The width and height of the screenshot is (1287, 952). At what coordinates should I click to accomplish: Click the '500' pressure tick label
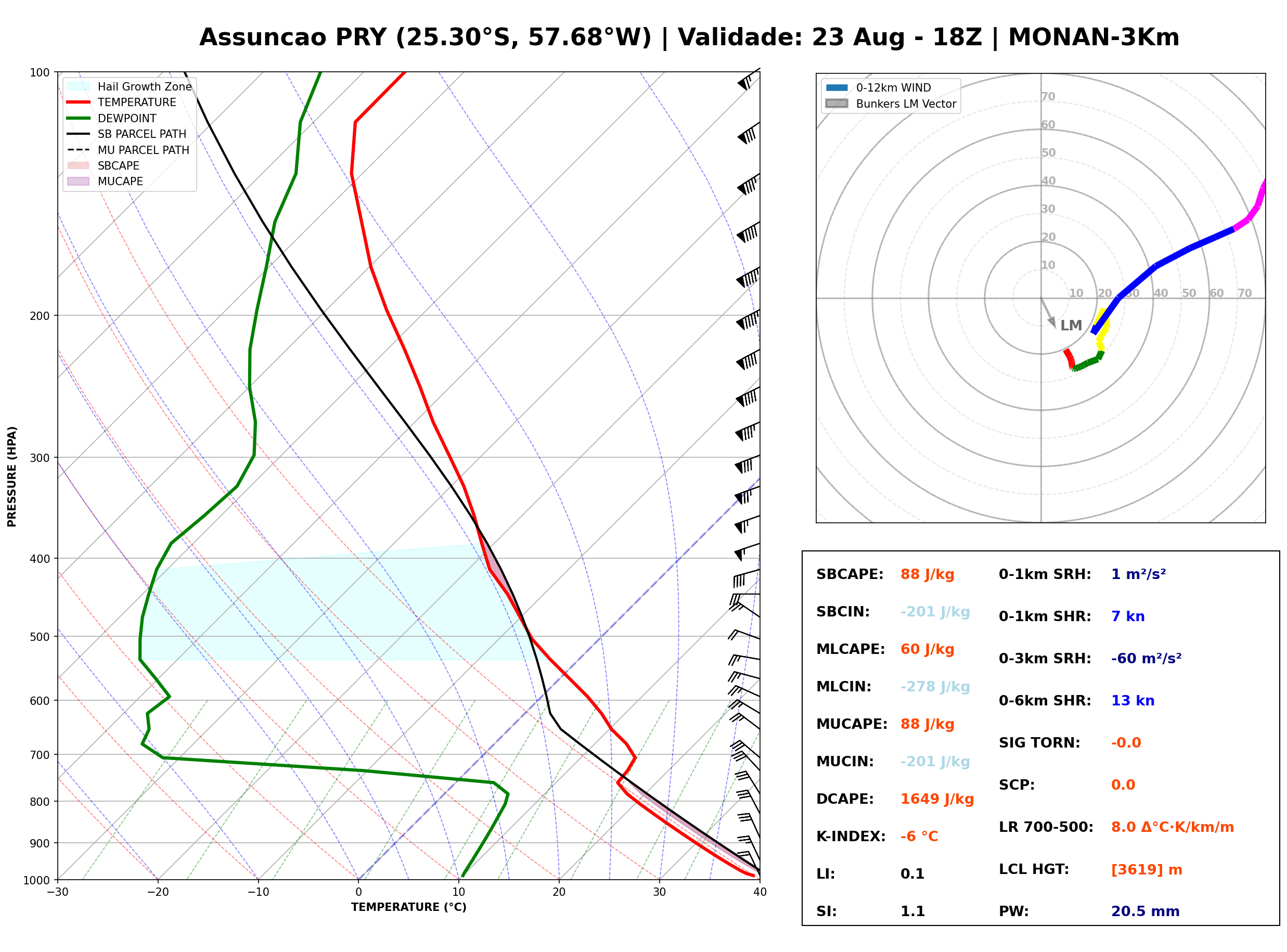[x=40, y=637]
